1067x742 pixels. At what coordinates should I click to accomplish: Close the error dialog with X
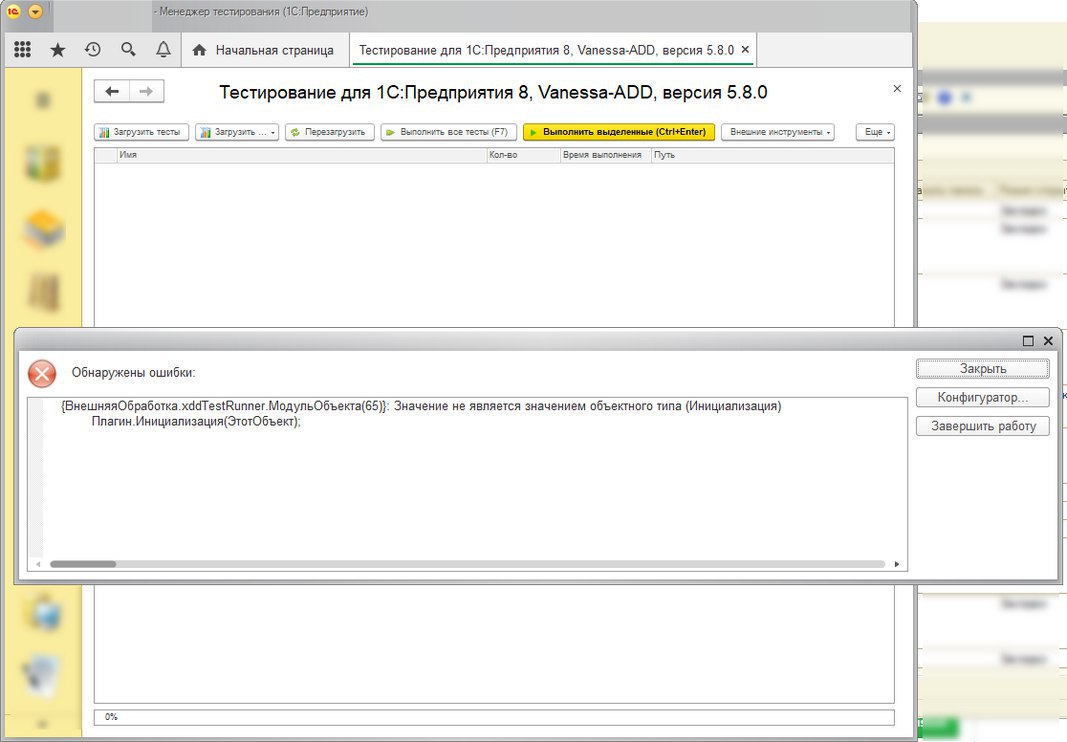(1048, 340)
